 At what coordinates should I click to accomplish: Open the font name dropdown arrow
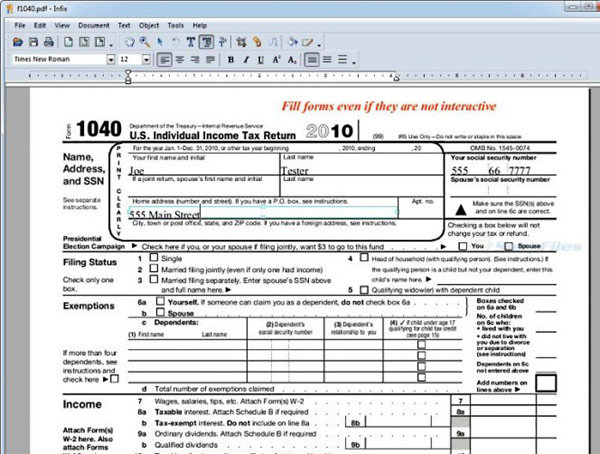click(111, 59)
